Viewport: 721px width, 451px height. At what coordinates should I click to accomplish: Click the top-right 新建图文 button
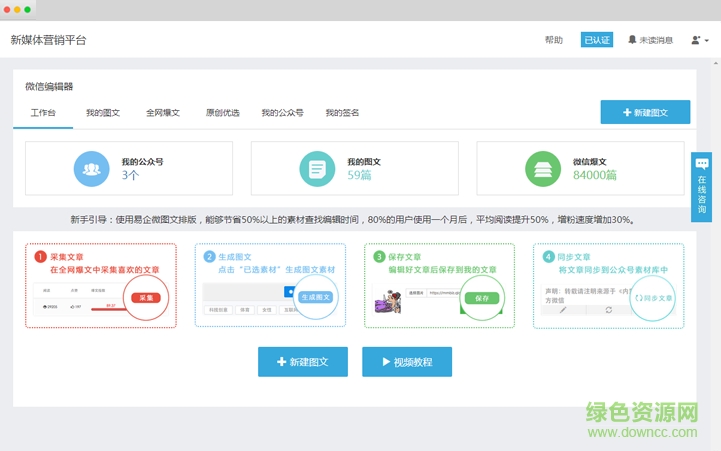tap(645, 113)
